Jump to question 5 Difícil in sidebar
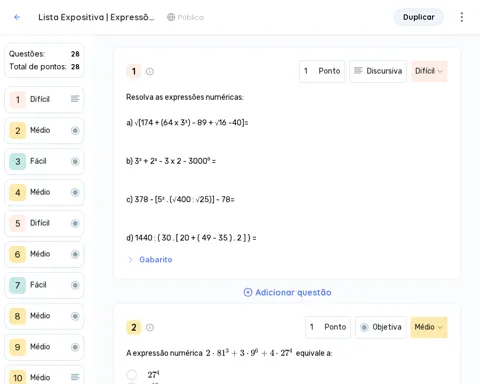 [44, 223]
